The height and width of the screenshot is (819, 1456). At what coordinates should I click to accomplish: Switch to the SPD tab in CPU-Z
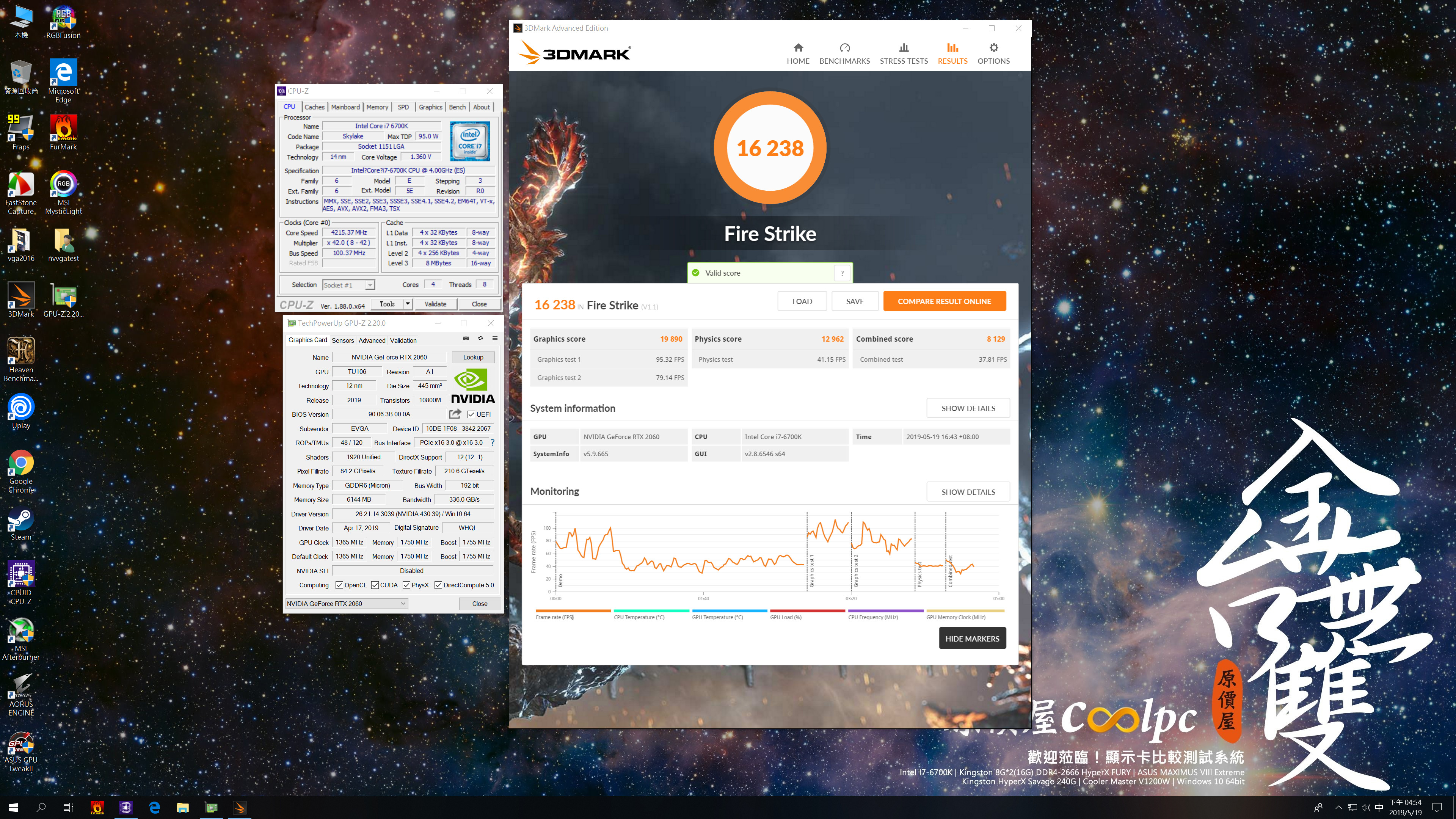[403, 107]
